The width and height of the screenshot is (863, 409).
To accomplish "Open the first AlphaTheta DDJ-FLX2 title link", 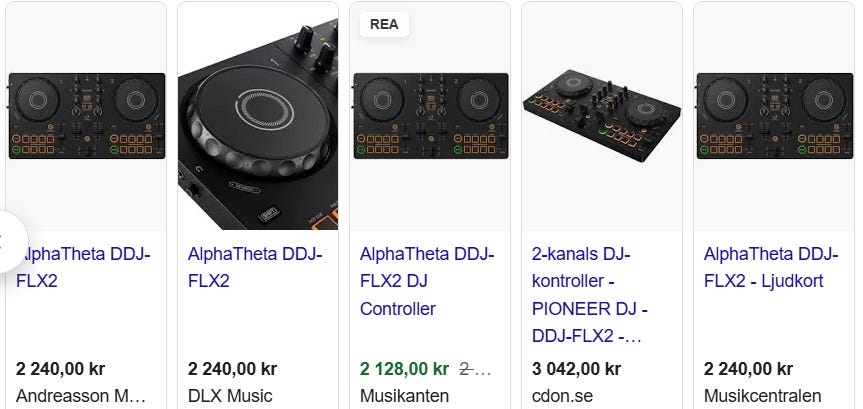I will pos(85,267).
